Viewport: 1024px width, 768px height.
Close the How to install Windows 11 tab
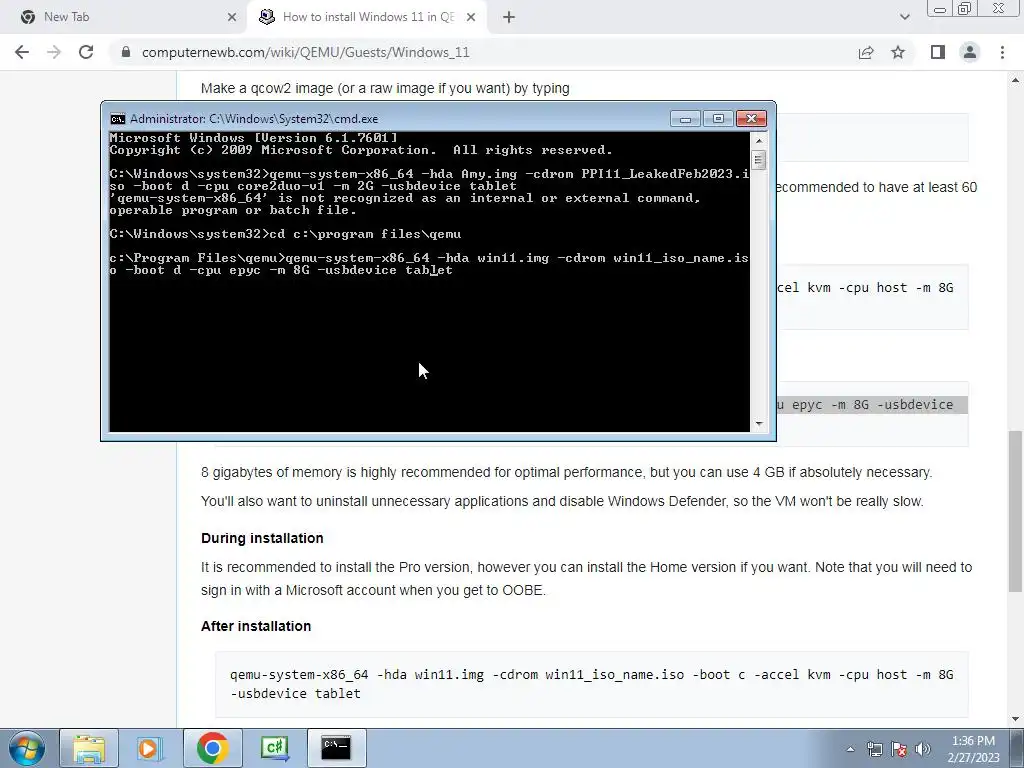click(x=471, y=17)
